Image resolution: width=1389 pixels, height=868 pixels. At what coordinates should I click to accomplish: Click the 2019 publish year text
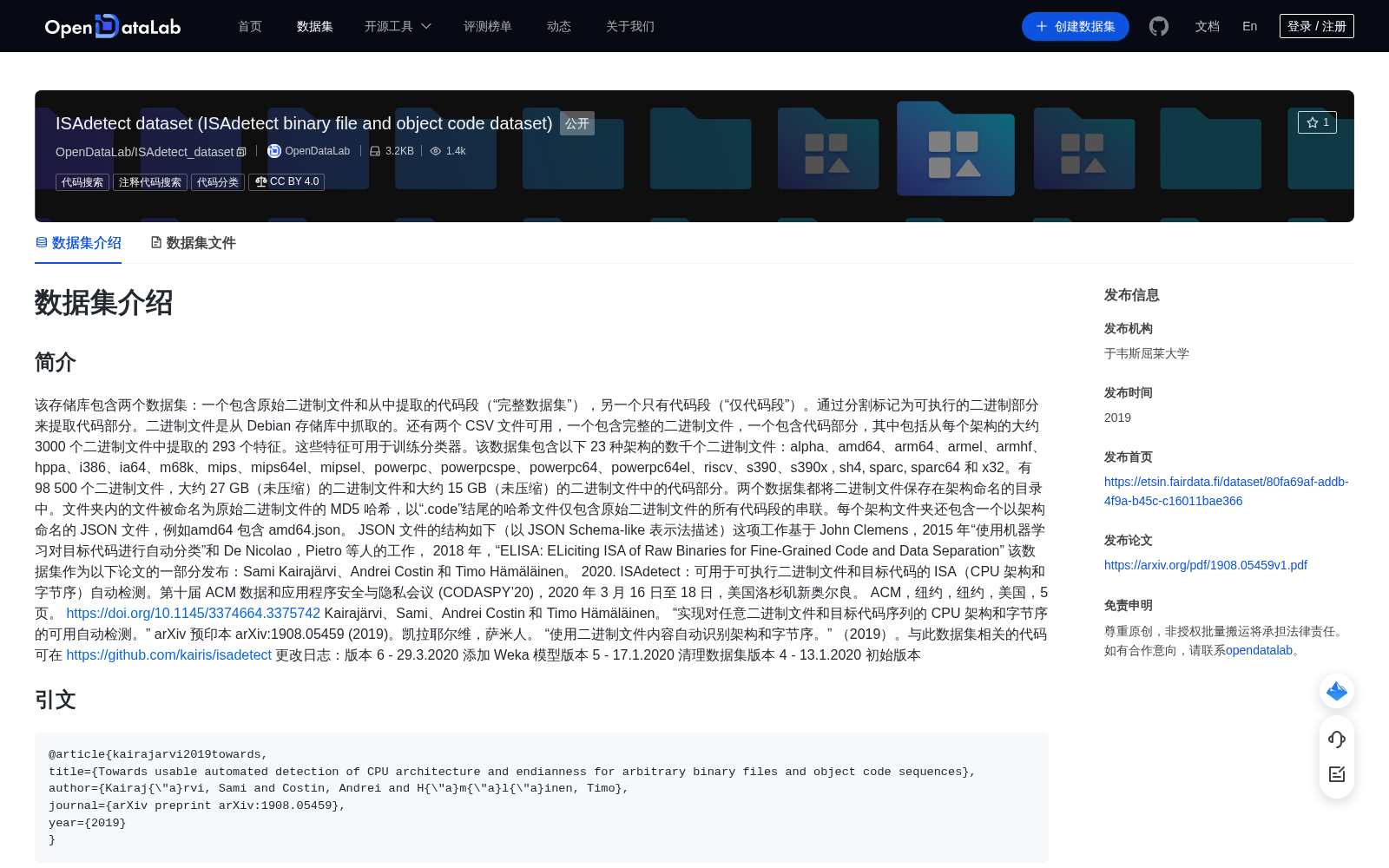(x=1117, y=418)
